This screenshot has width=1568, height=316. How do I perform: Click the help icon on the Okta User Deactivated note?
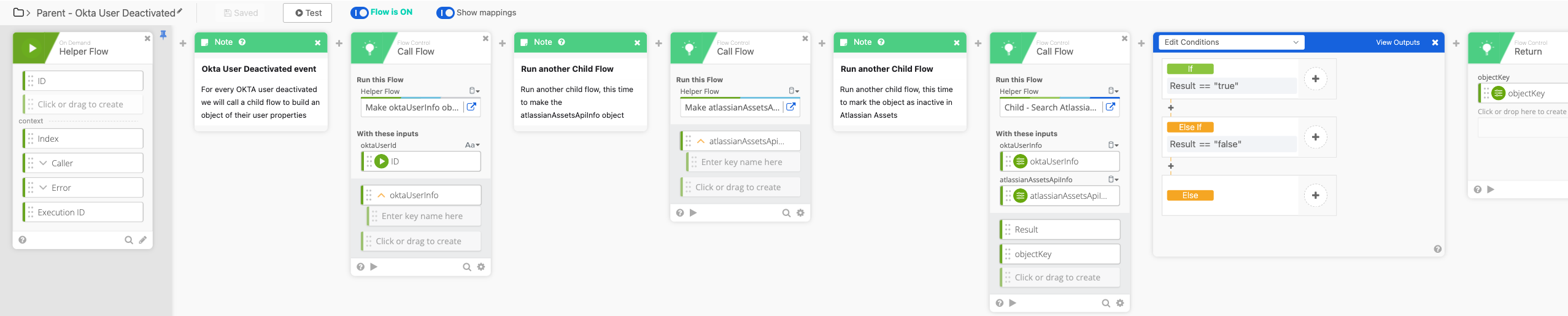(242, 42)
